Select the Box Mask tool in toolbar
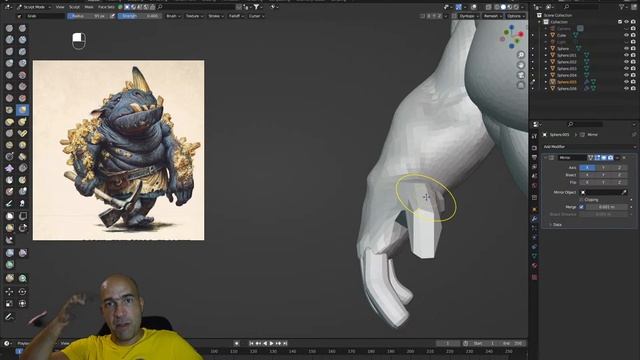The height and width of the screenshot is (360, 640). 9,216
